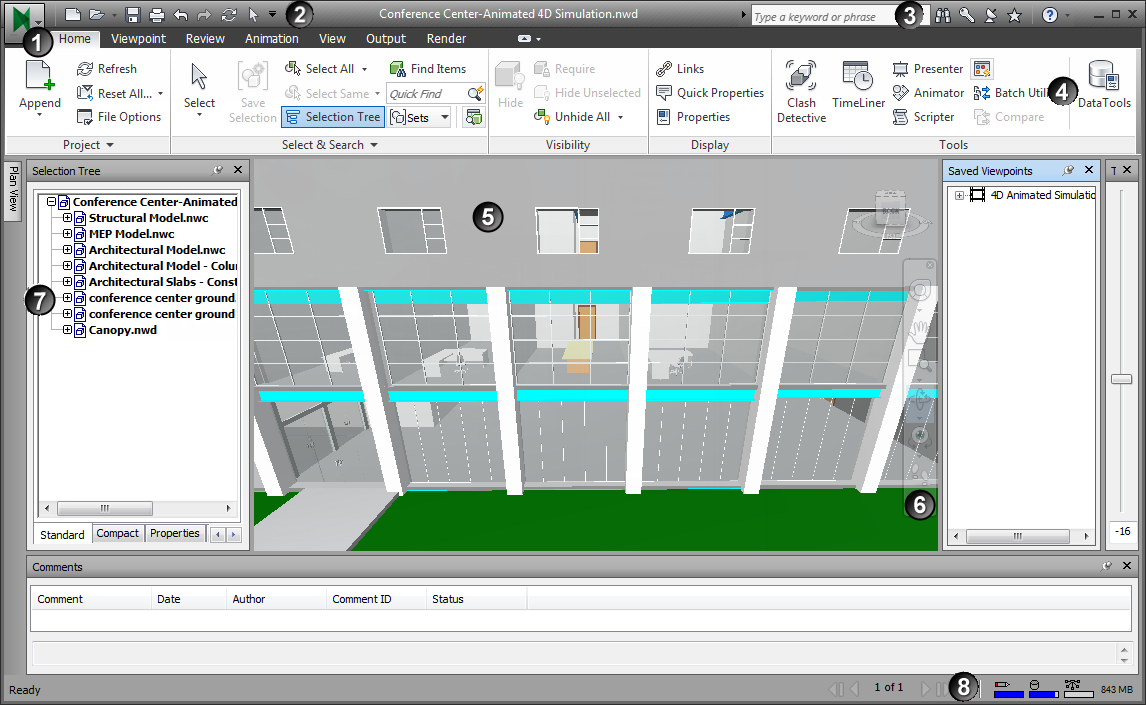Click the Status column header in Comments
This screenshot has height=705, width=1146.
[x=476, y=599]
